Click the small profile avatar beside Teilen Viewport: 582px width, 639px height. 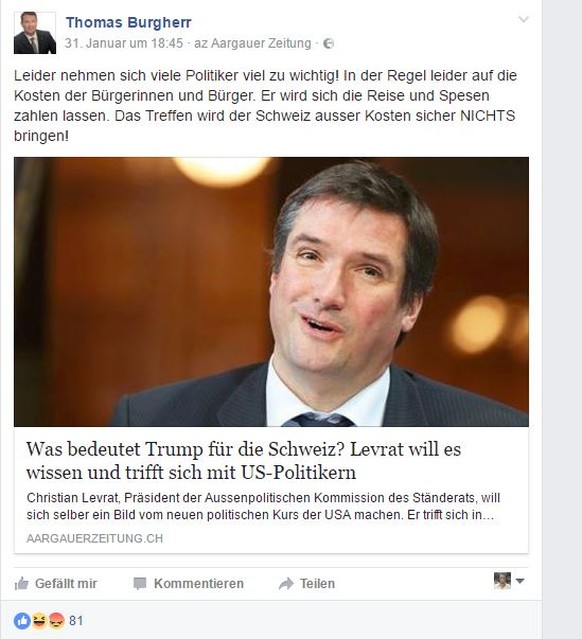[x=502, y=581]
